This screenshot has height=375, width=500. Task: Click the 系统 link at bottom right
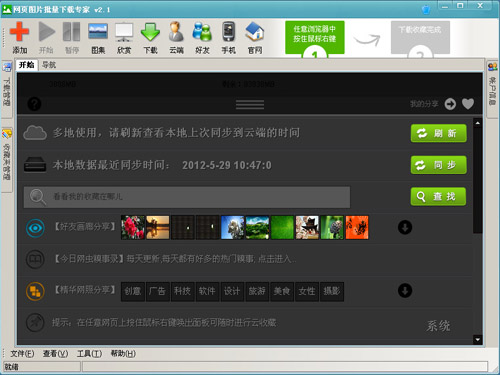438,326
